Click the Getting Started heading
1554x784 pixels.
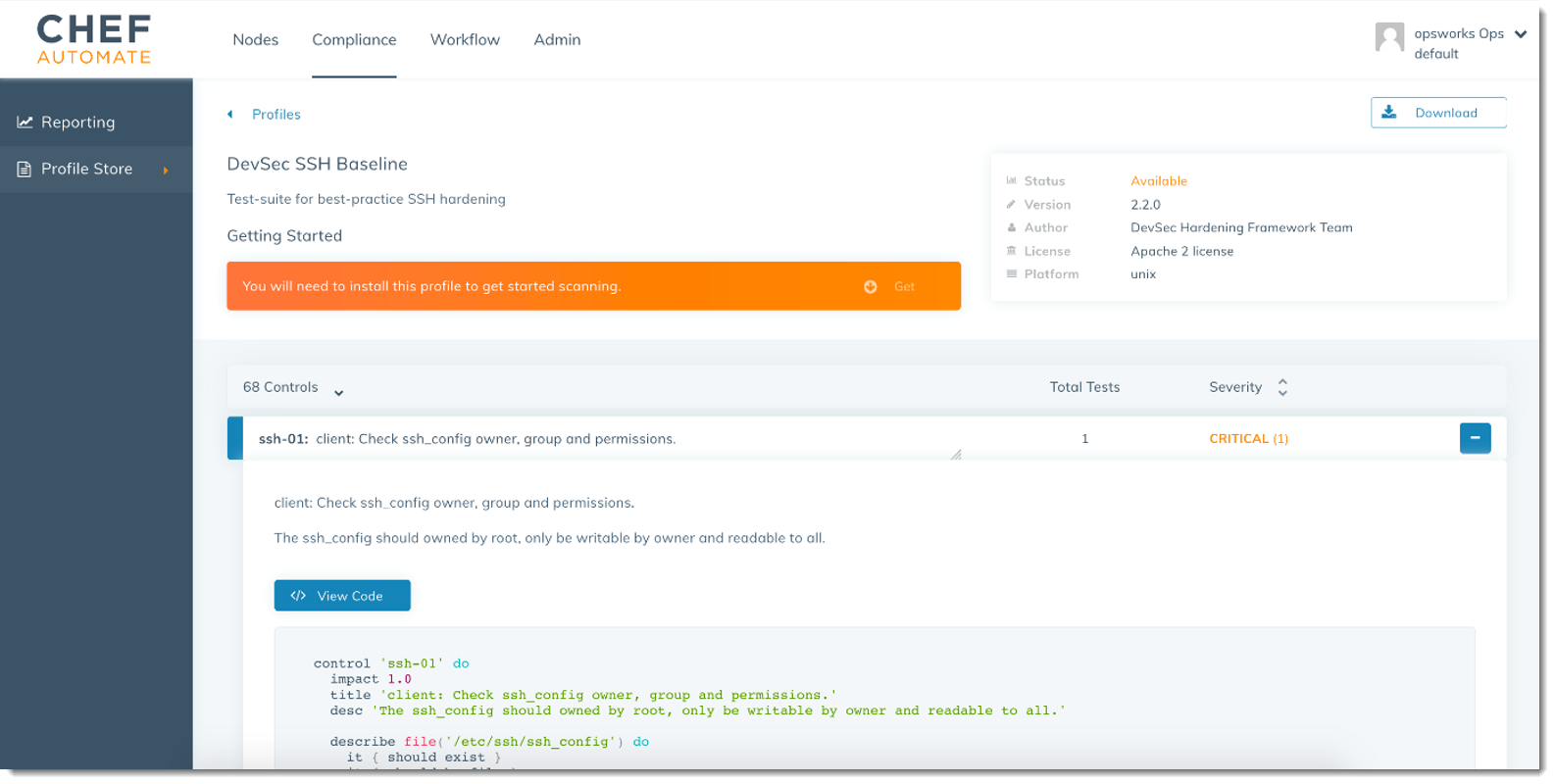(x=284, y=236)
